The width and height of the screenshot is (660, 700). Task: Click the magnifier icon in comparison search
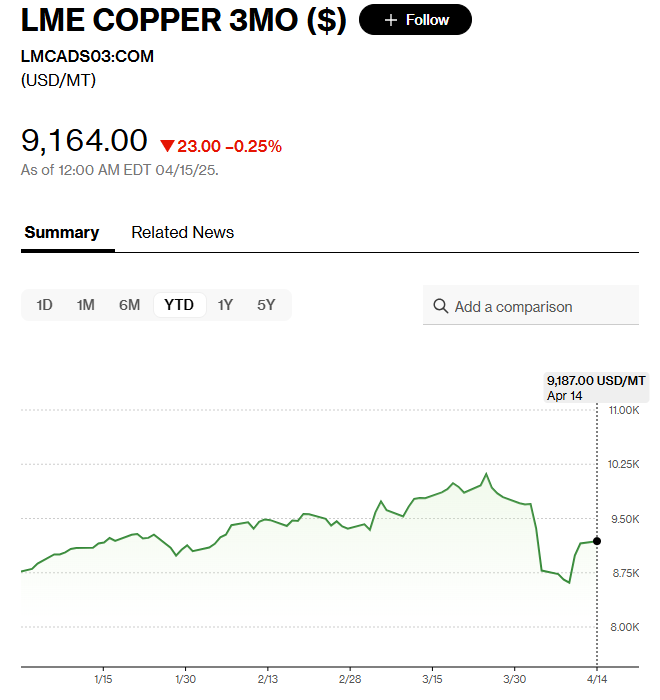coord(440,306)
